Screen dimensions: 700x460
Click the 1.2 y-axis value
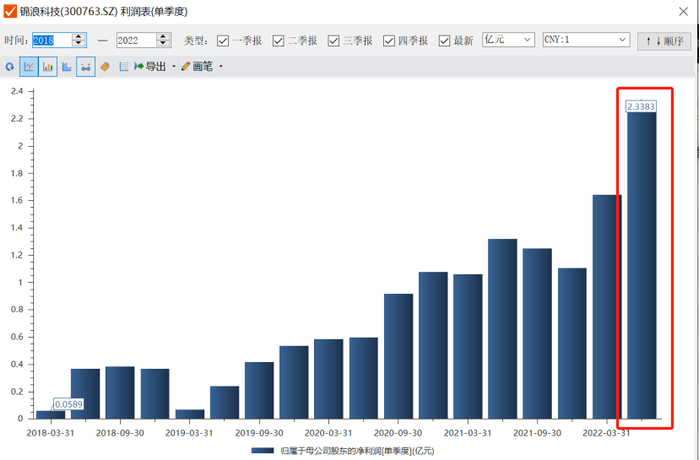click(x=17, y=255)
